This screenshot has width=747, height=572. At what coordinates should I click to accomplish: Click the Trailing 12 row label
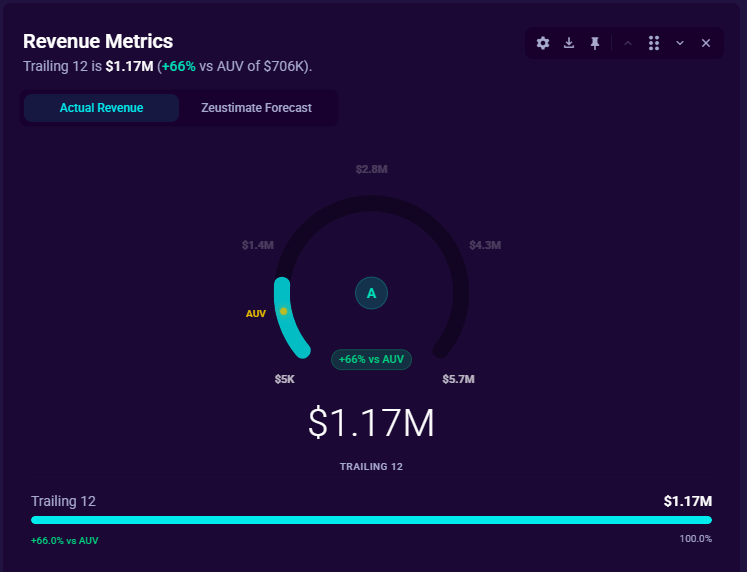(x=63, y=501)
